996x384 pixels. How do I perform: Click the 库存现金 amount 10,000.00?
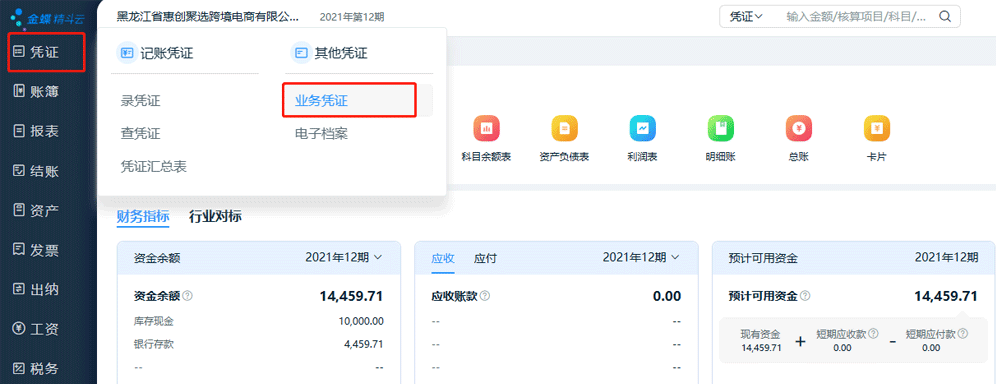[361, 321]
